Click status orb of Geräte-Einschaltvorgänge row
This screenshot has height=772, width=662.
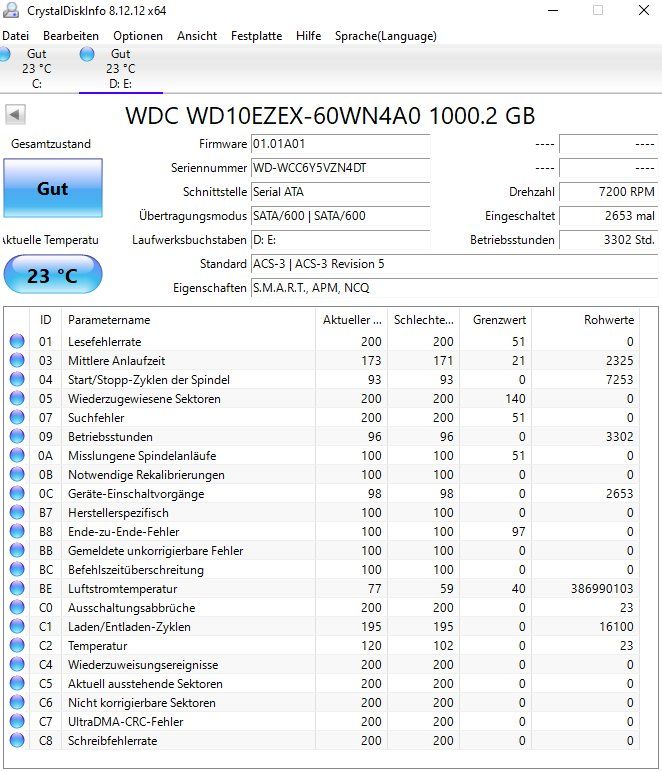click(x=17, y=493)
